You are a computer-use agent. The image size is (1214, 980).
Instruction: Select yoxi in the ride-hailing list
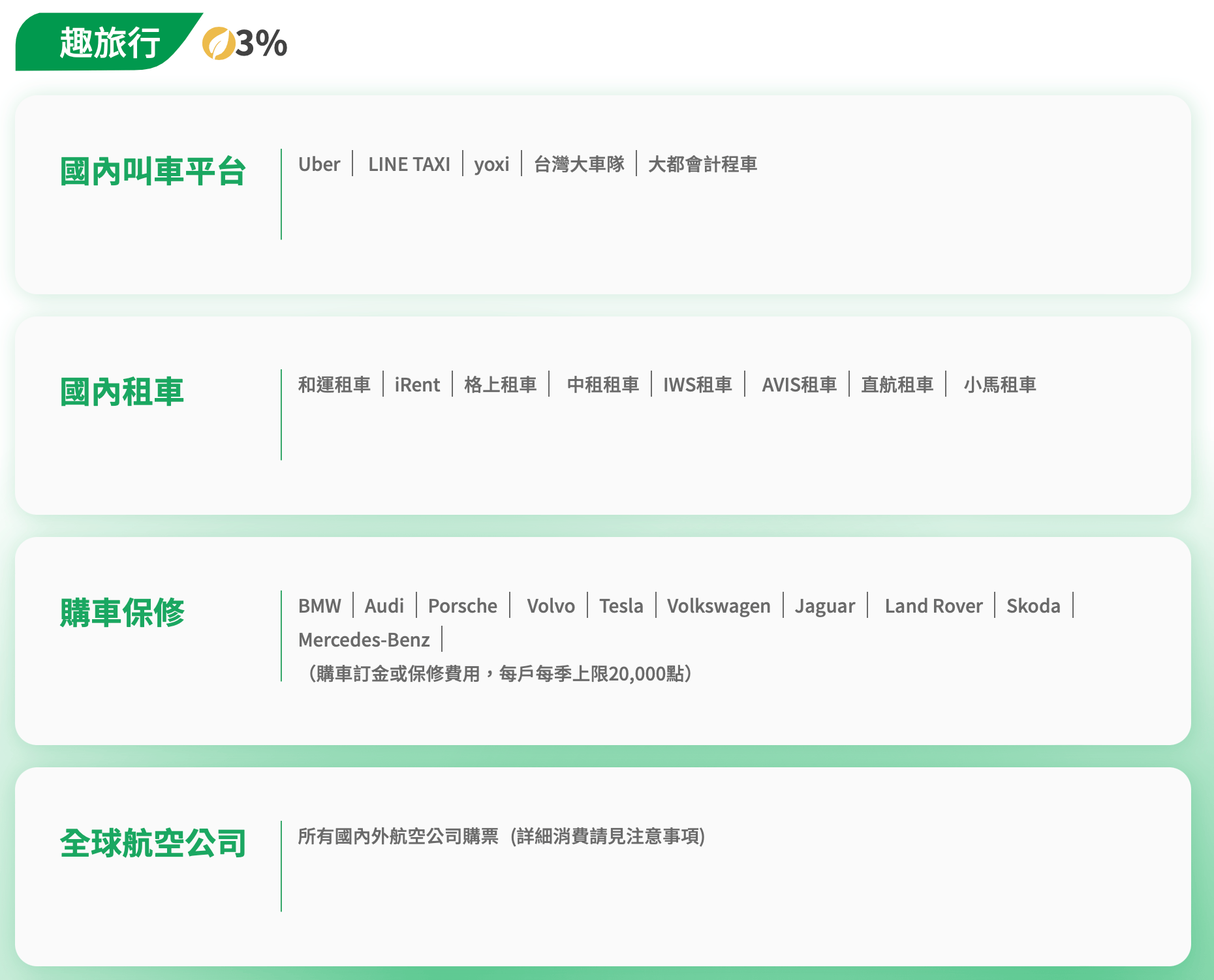[x=491, y=164]
